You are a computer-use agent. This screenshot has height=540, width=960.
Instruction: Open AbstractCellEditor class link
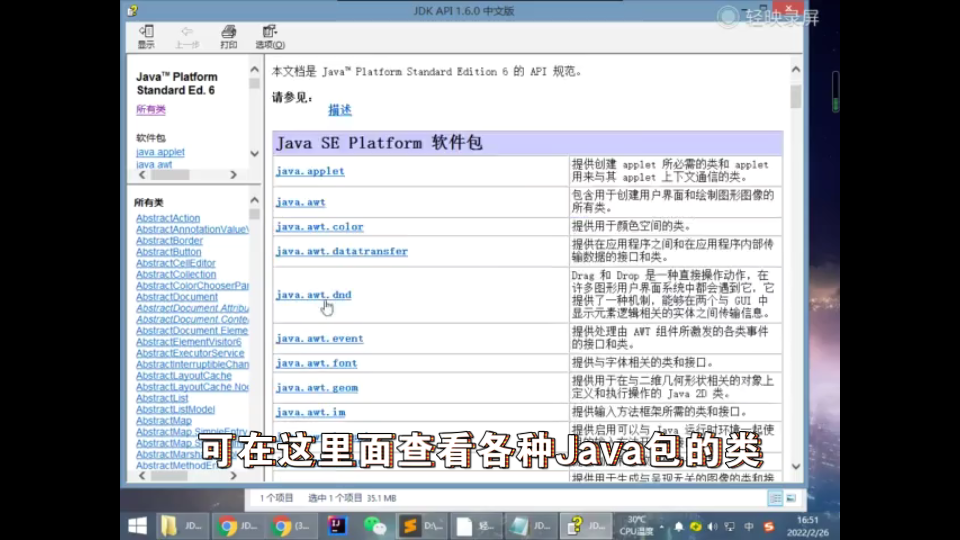click(176, 263)
